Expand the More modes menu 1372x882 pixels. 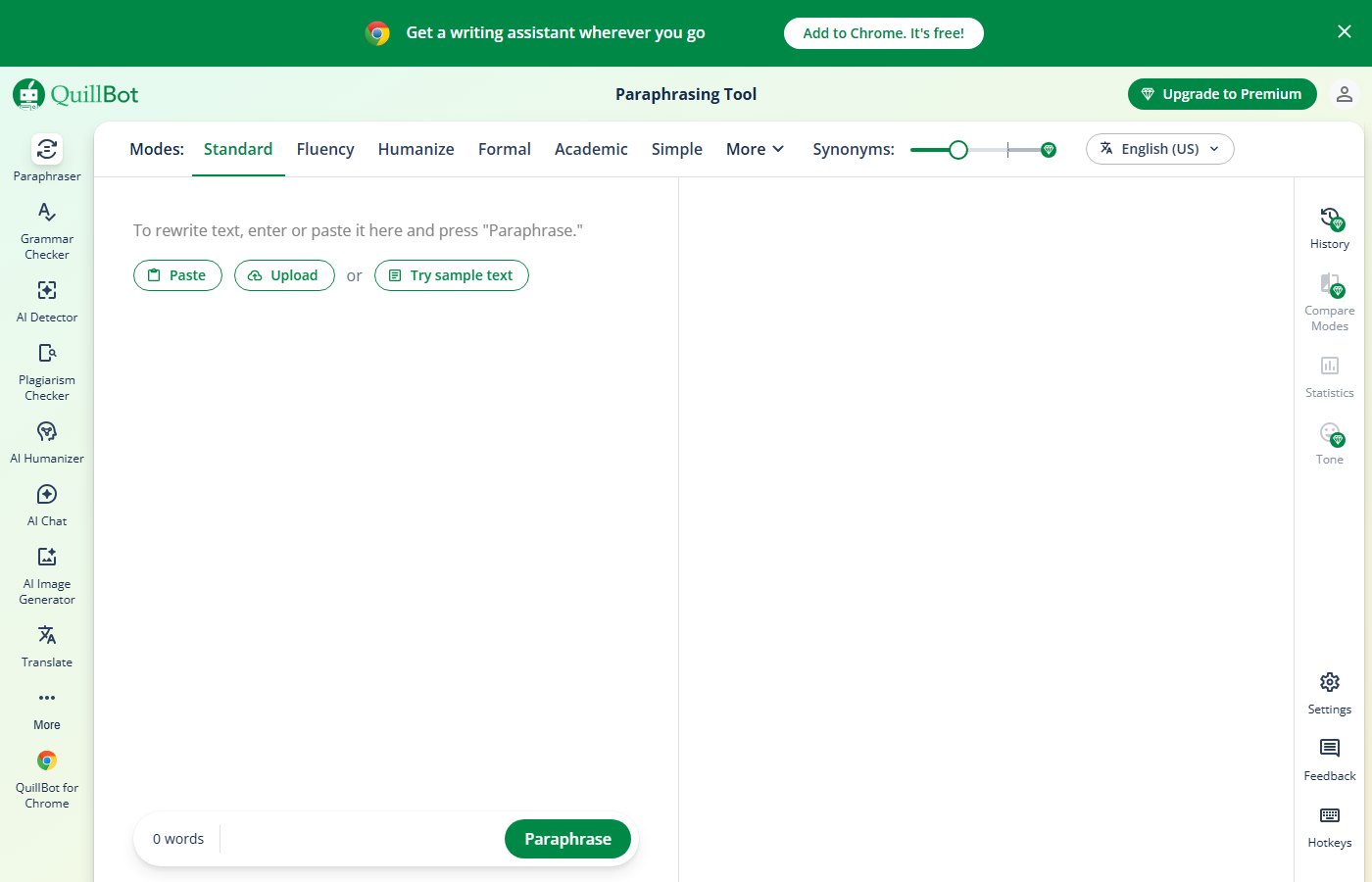coord(755,148)
